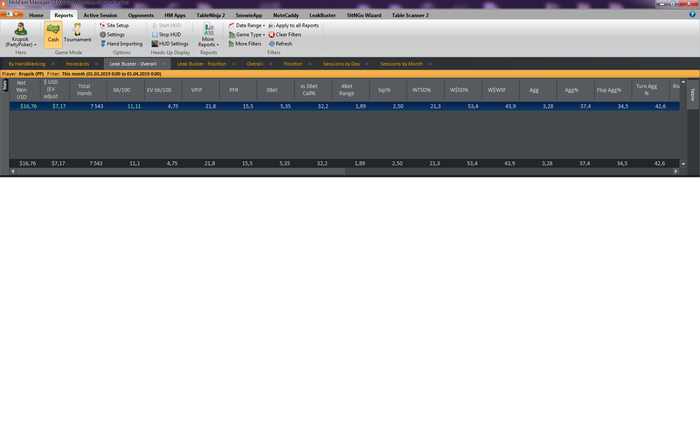Switch to the Home ribbon tab
Viewport: 700px width, 438px height.
pos(36,15)
